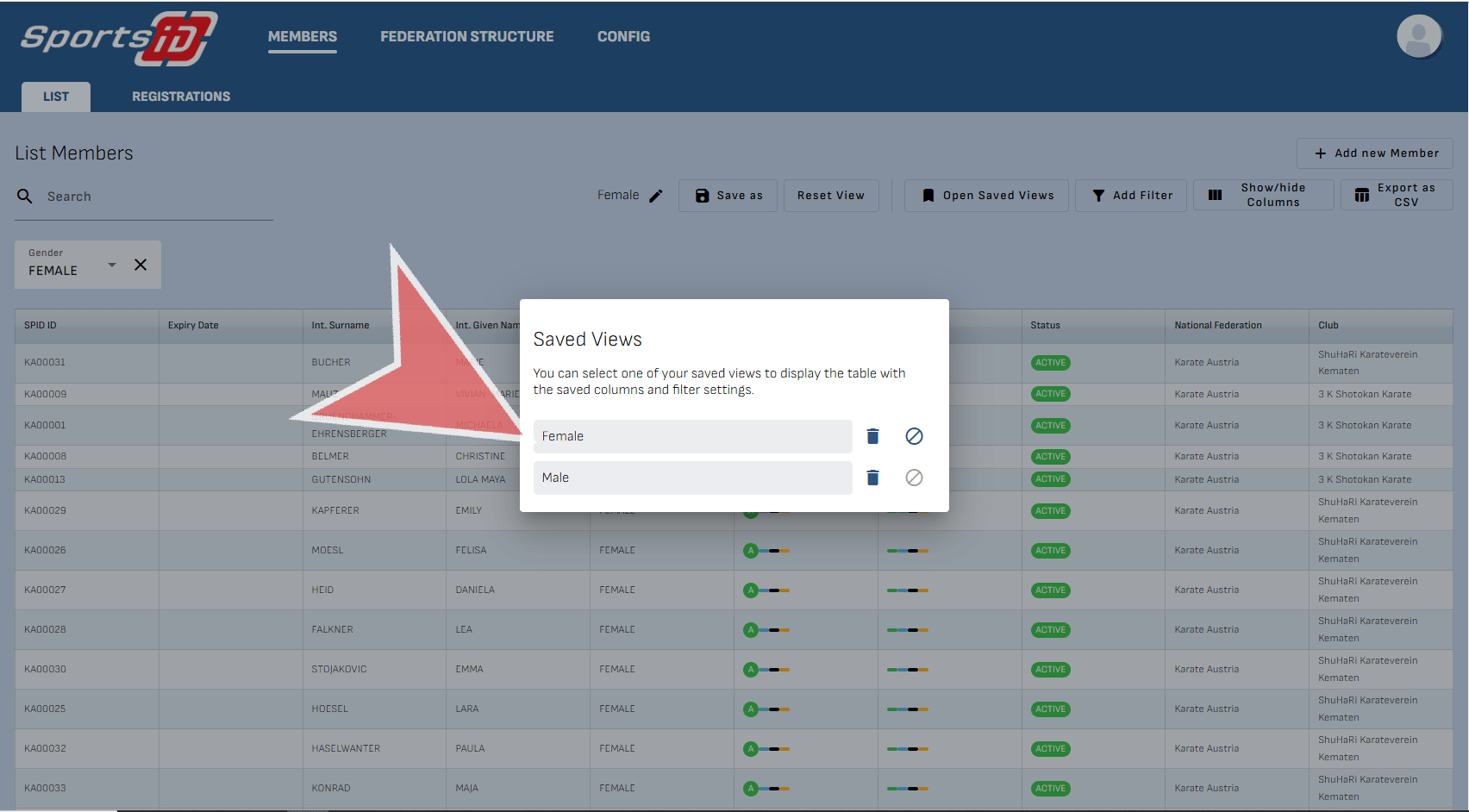Click the SportsID logo
This screenshot has width=1469, height=812.
point(119,38)
